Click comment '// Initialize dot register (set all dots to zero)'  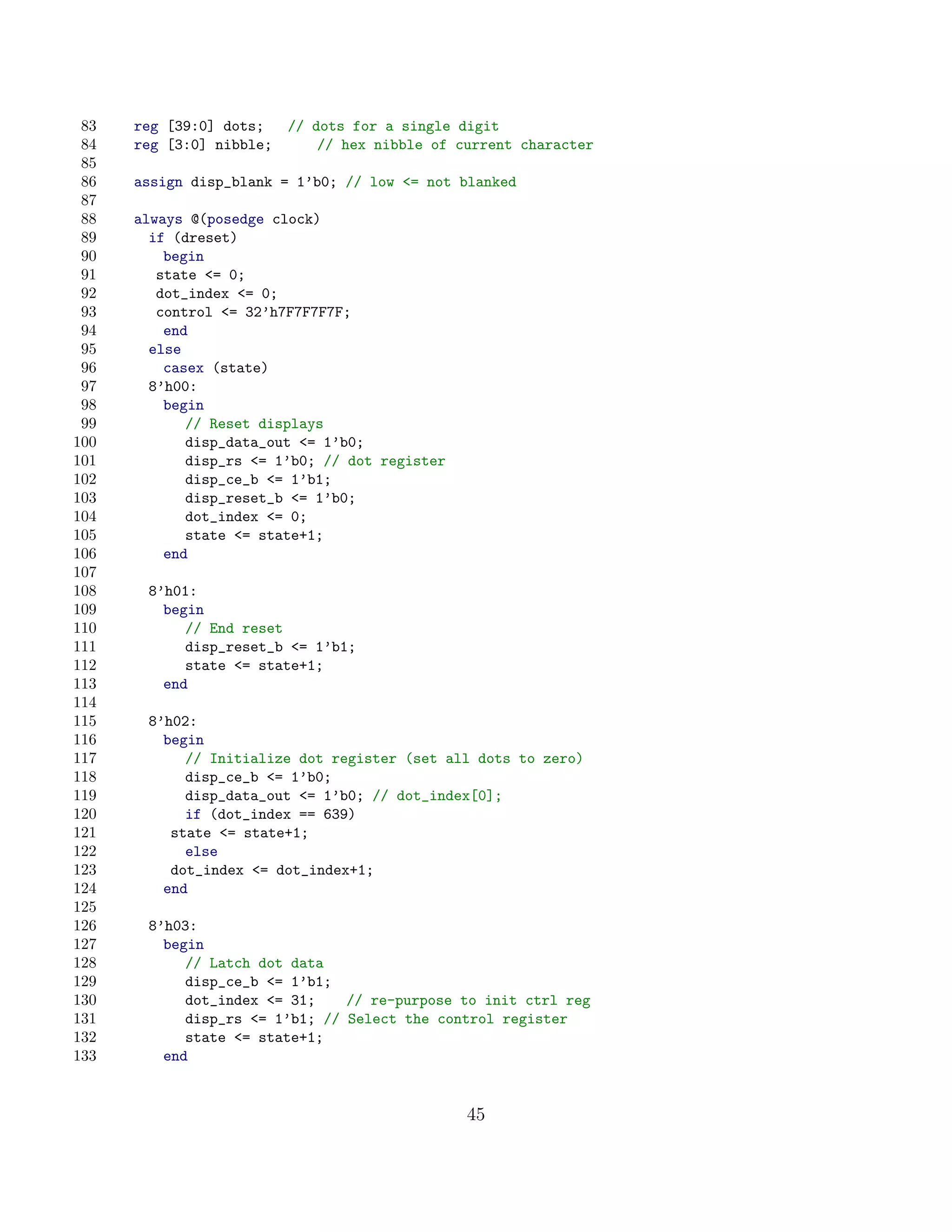[384, 759]
